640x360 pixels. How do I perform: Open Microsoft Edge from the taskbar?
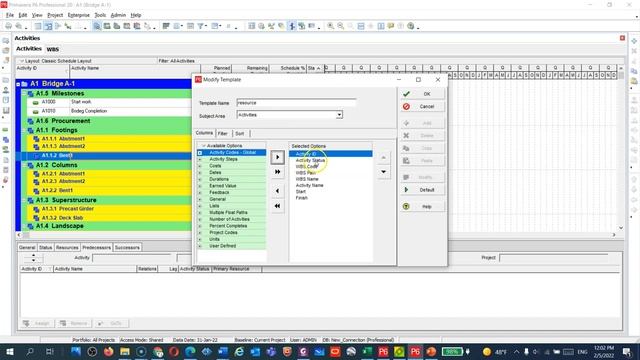tap(190, 351)
